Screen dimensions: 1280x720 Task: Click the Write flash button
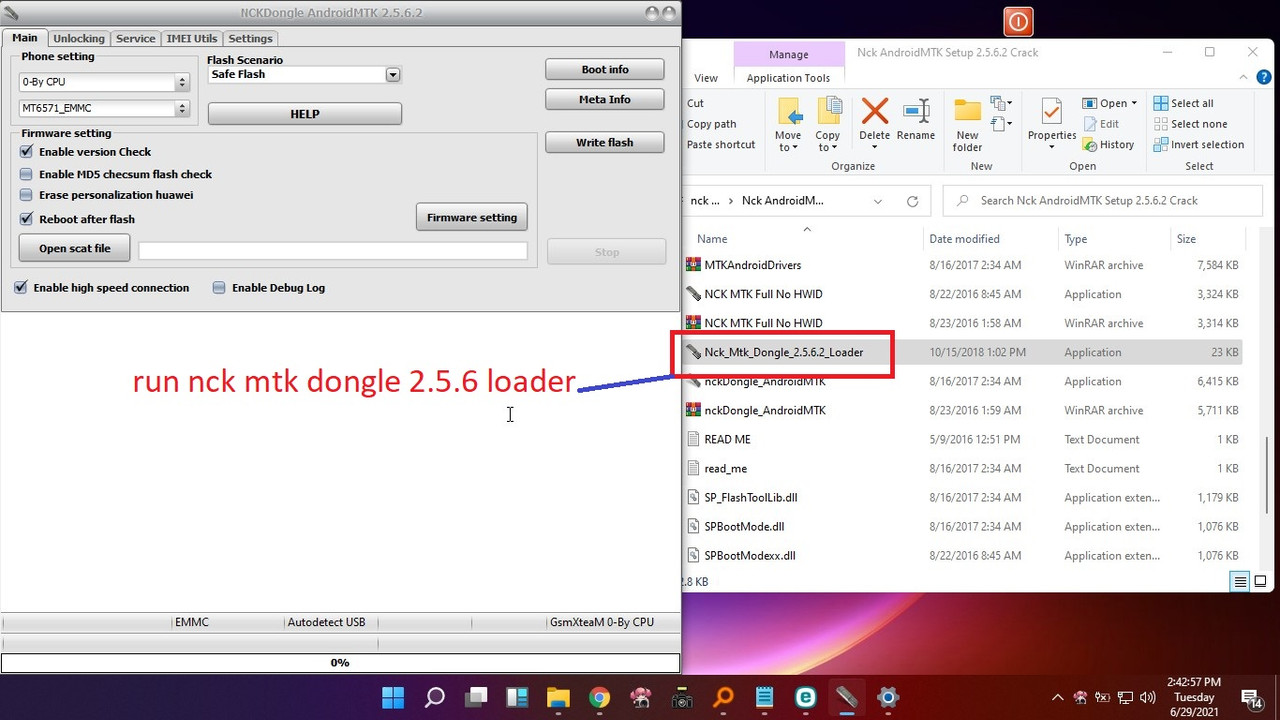(605, 142)
